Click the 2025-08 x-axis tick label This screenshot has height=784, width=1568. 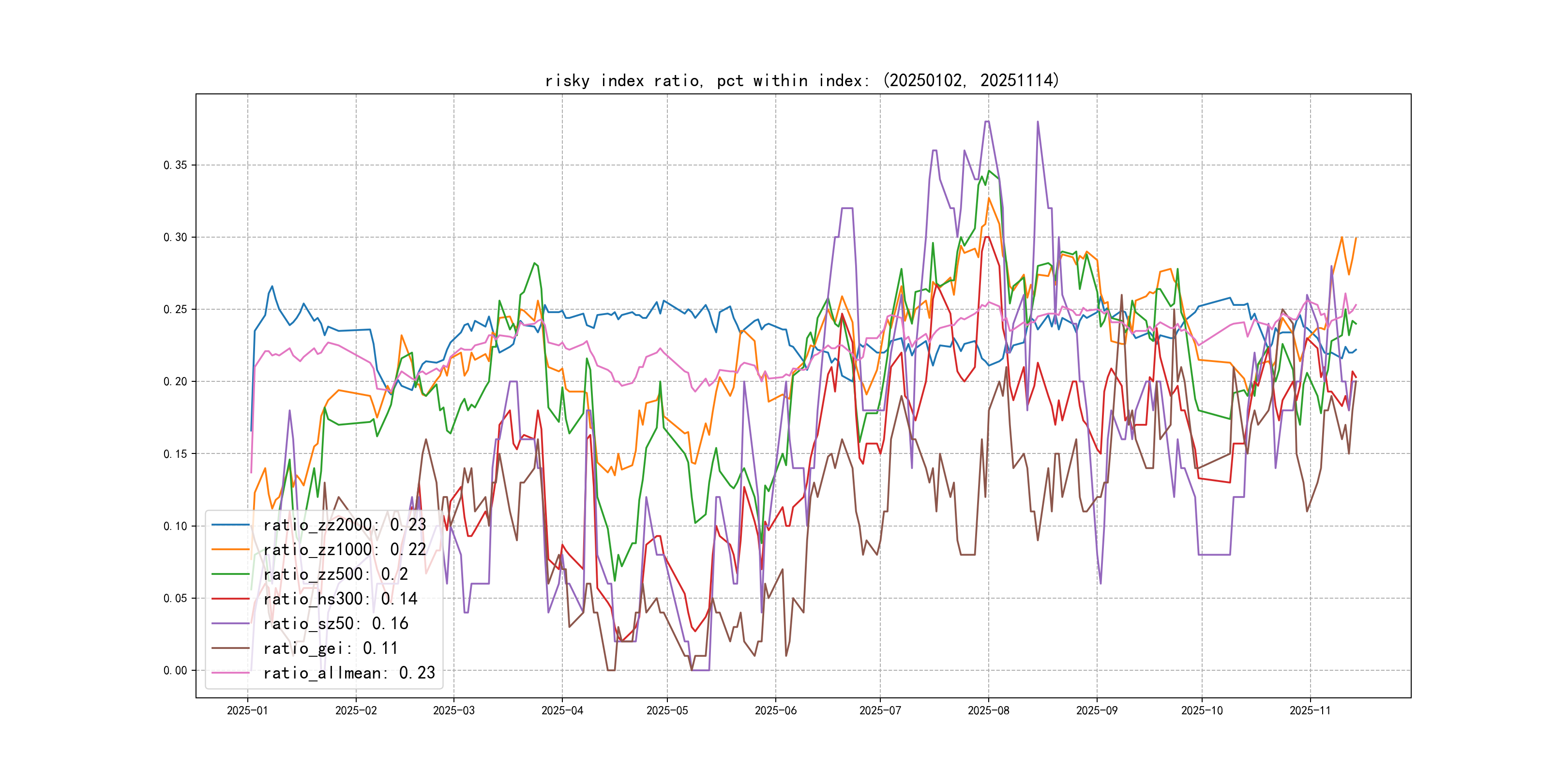(x=988, y=710)
